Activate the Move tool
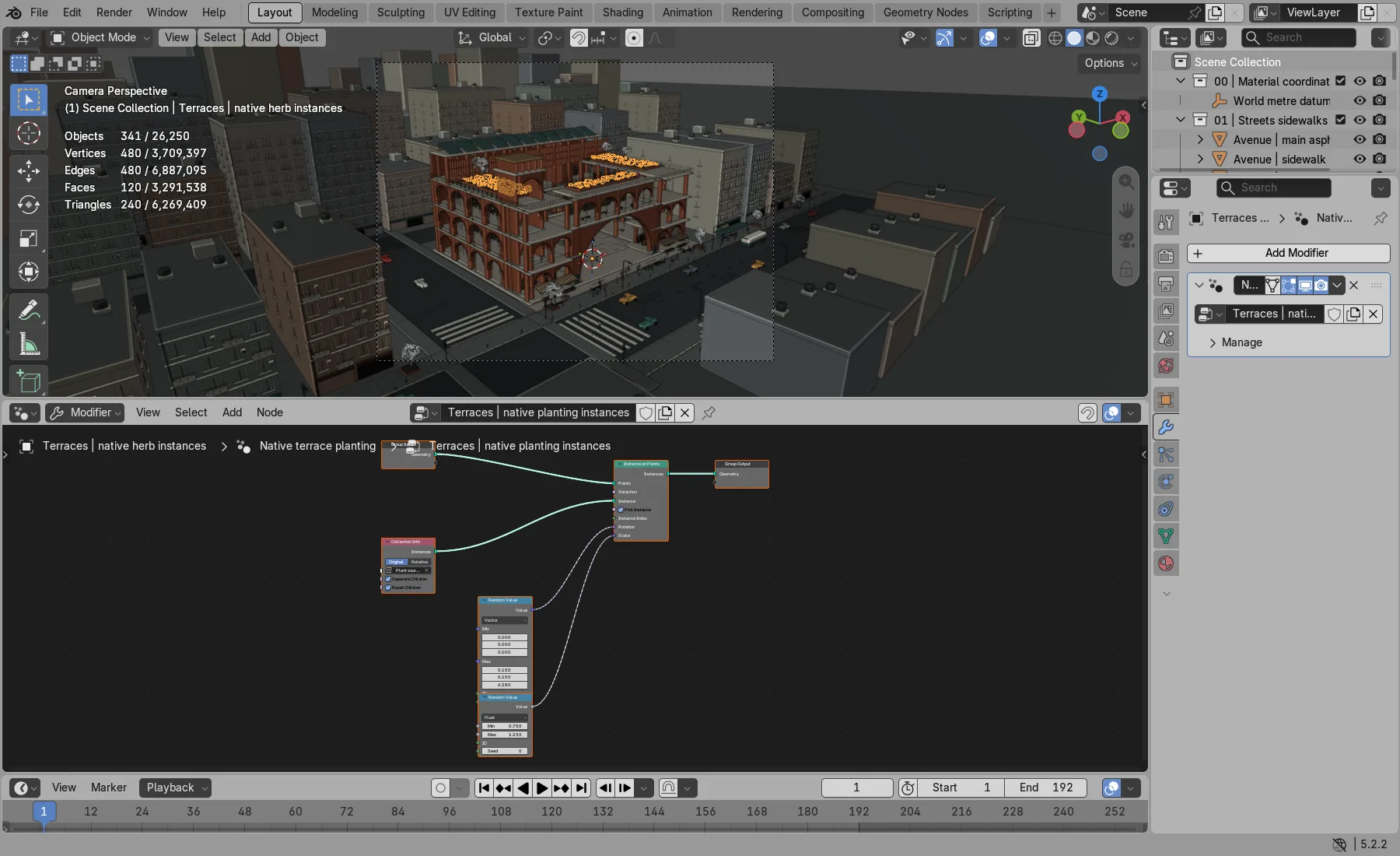 (x=29, y=170)
